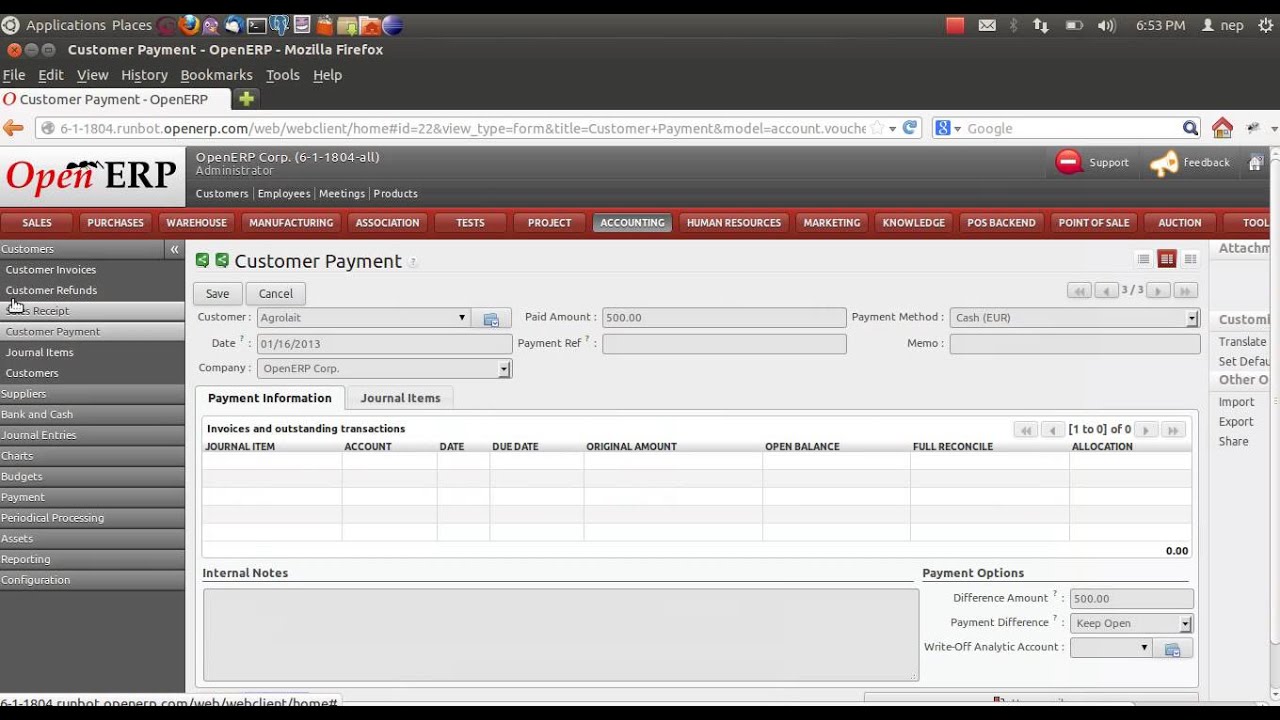Open the Thunderbird icon in top panel
This screenshot has width=1280, height=720.
tap(234, 25)
